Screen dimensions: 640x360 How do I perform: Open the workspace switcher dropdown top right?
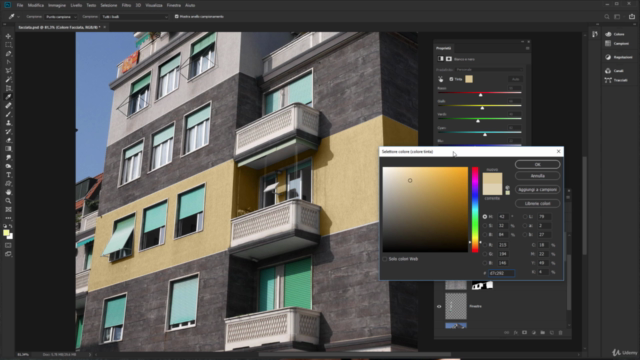(x=618, y=17)
